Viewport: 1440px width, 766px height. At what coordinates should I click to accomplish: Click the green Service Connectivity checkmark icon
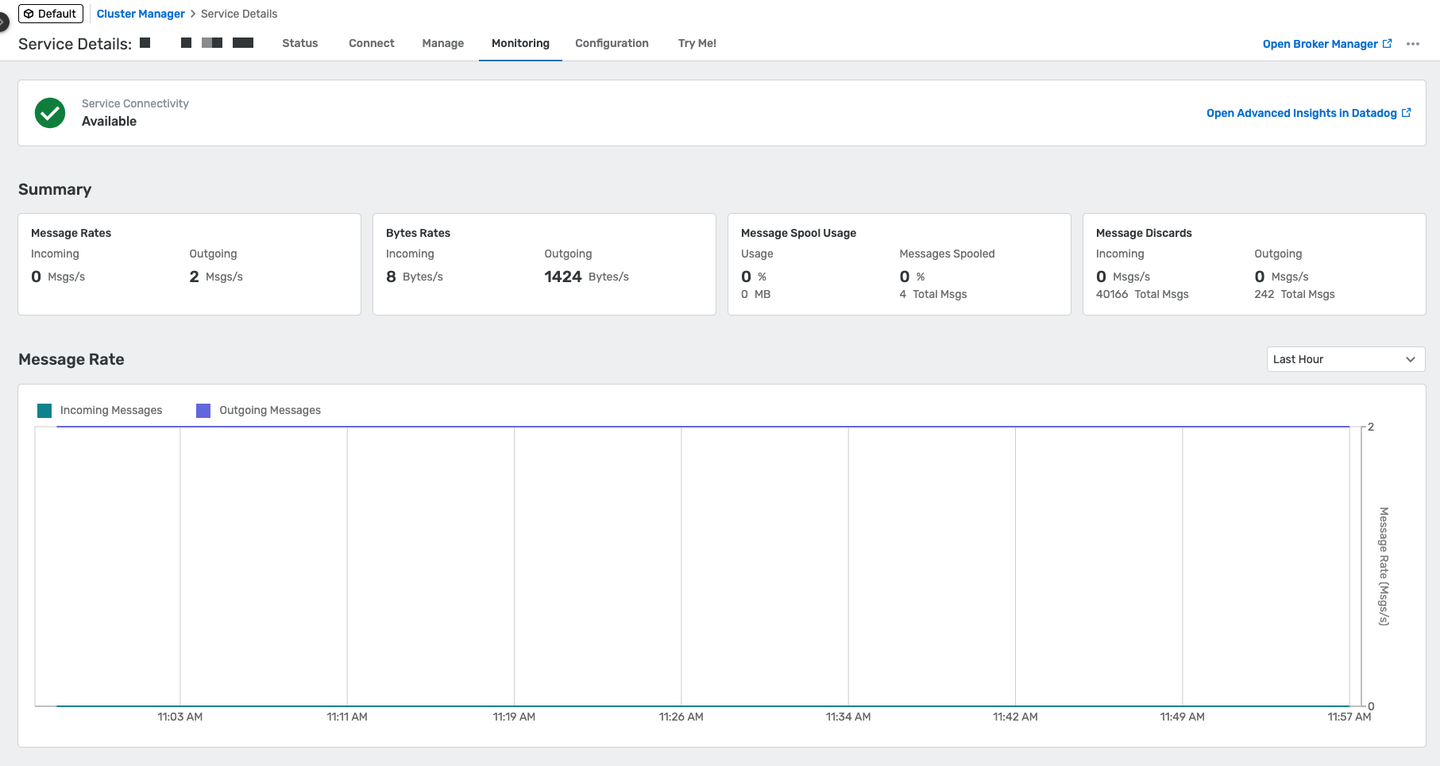(x=50, y=113)
